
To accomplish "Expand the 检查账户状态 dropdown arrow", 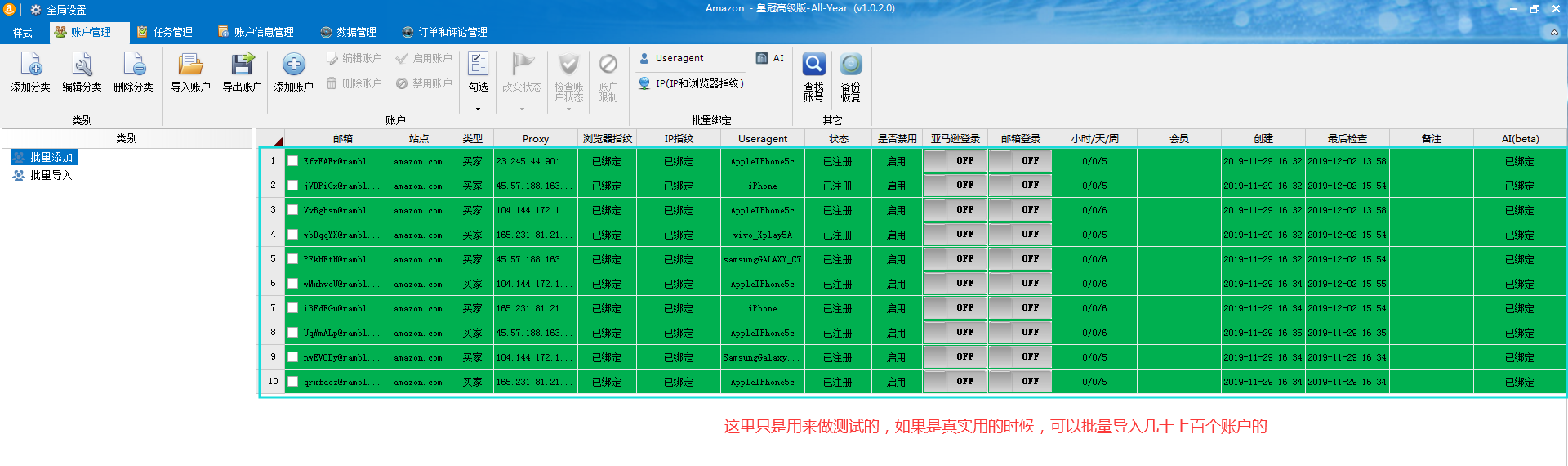I will (x=568, y=109).
